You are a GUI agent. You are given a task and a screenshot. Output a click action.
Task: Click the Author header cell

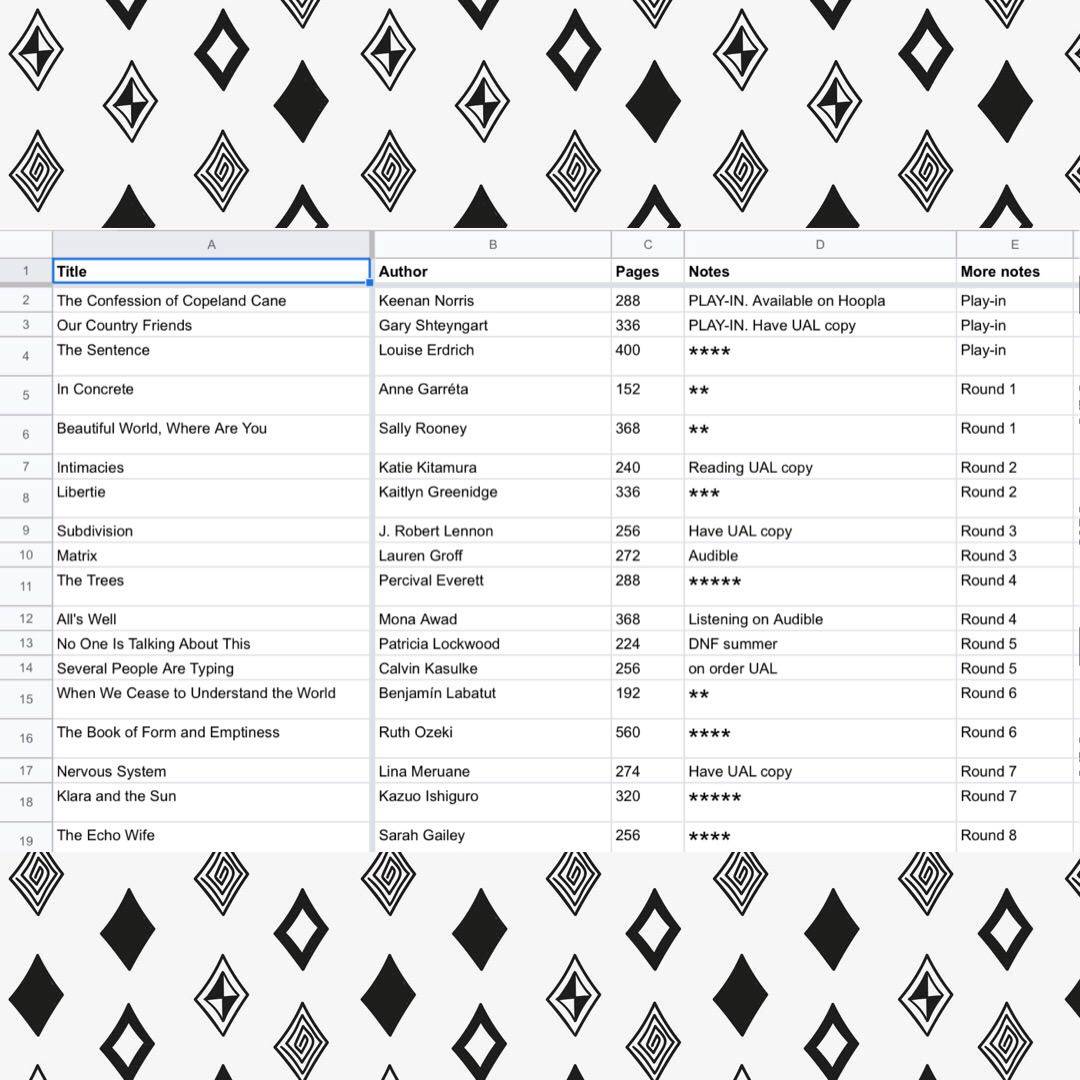point(492,271)
